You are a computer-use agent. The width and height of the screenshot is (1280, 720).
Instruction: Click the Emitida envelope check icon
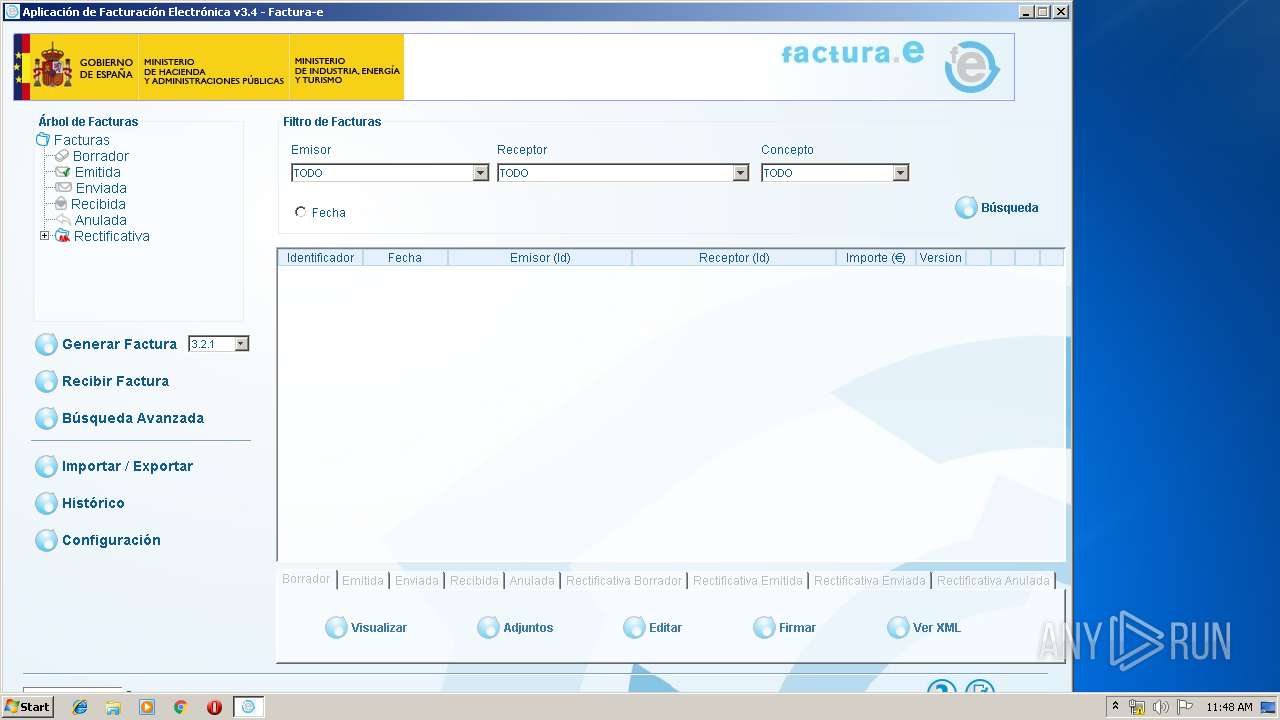pyautogui.click(x=63, y=172)
